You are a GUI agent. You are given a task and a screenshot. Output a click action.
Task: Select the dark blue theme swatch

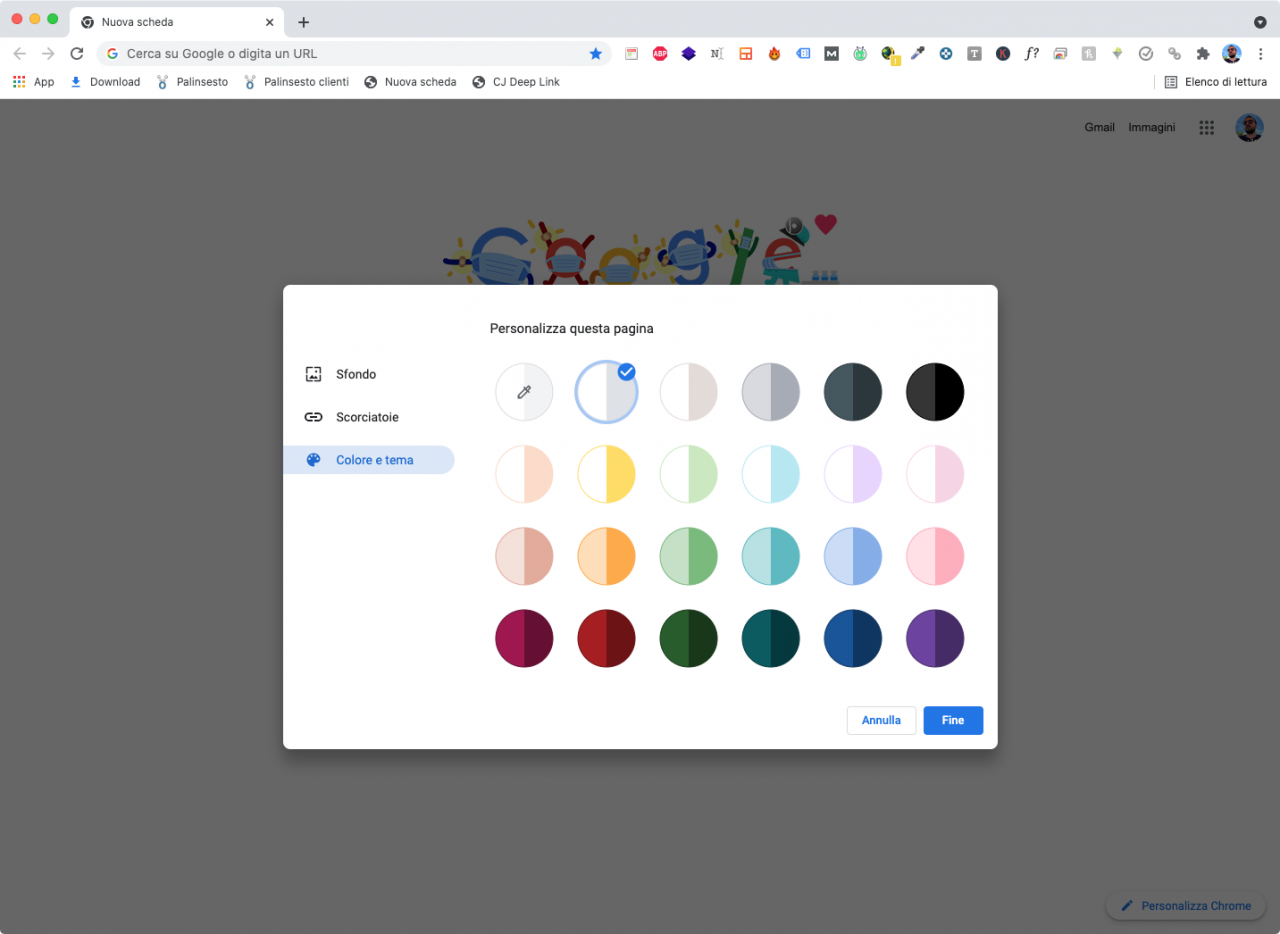pos(852,638)
